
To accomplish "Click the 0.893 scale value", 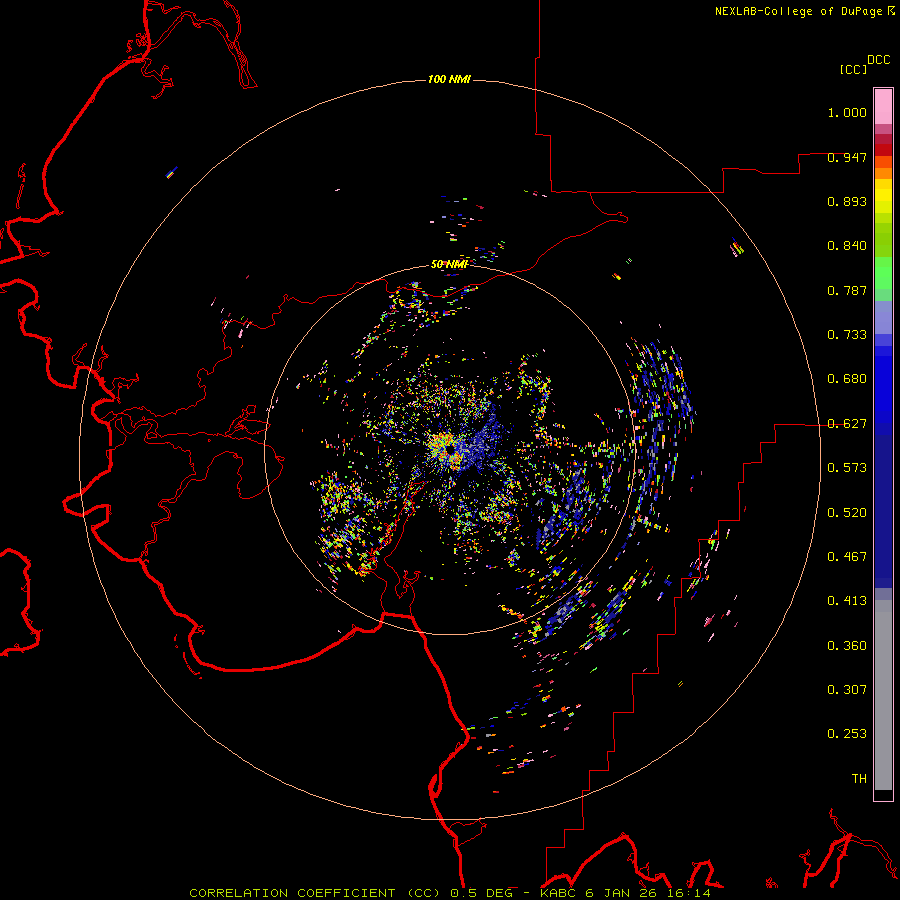I will [x=847, y=201].
